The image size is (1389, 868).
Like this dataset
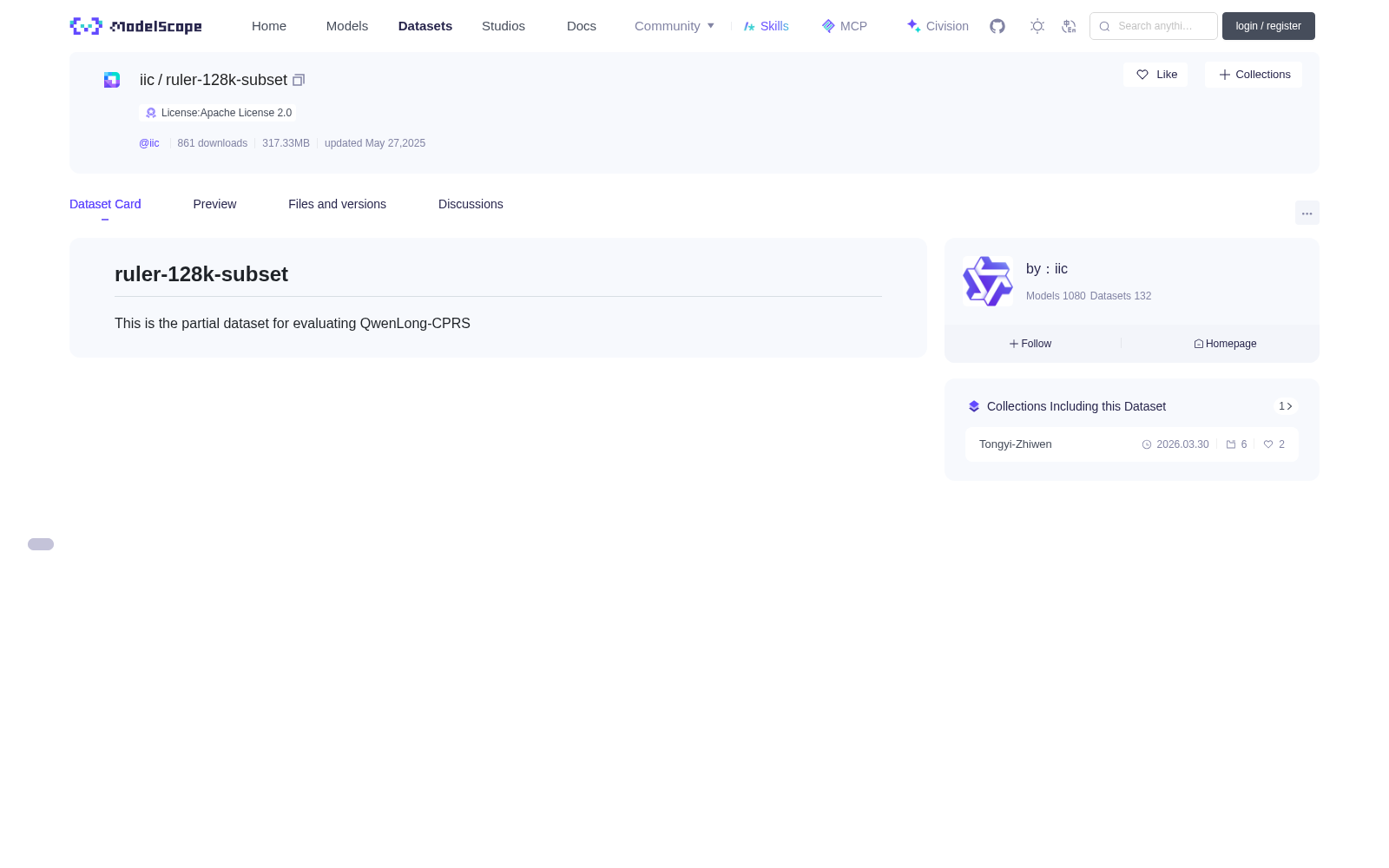point(1155,75)
